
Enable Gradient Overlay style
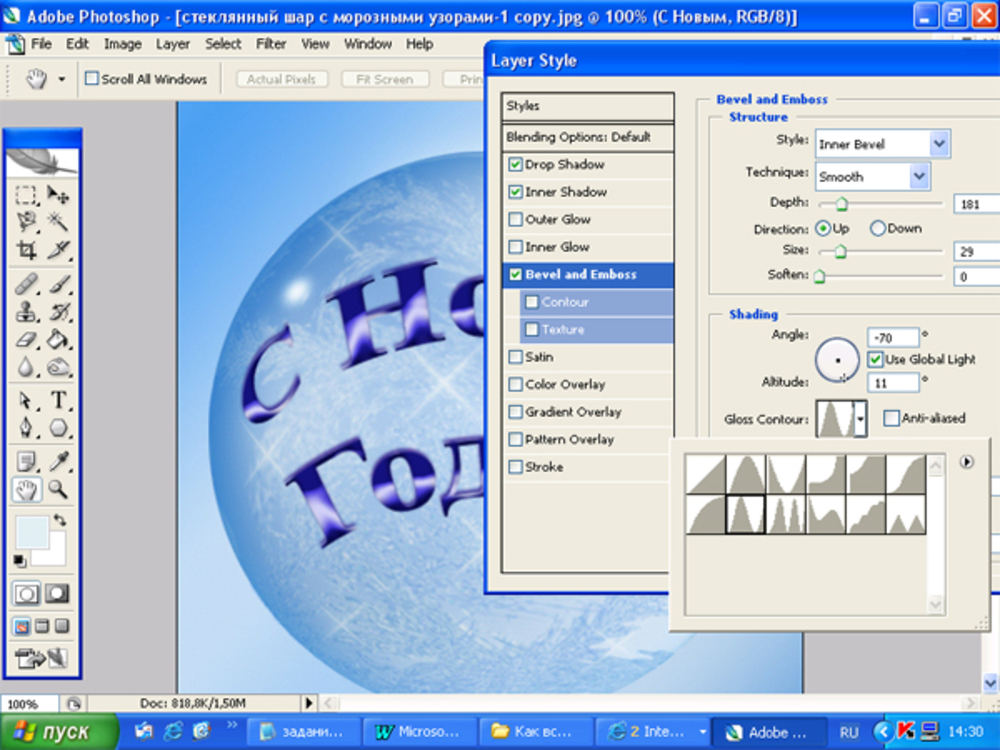[x=515, y=412]
